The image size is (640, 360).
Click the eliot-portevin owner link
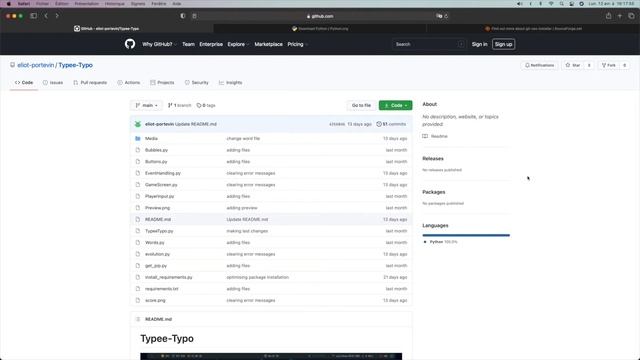36,65
